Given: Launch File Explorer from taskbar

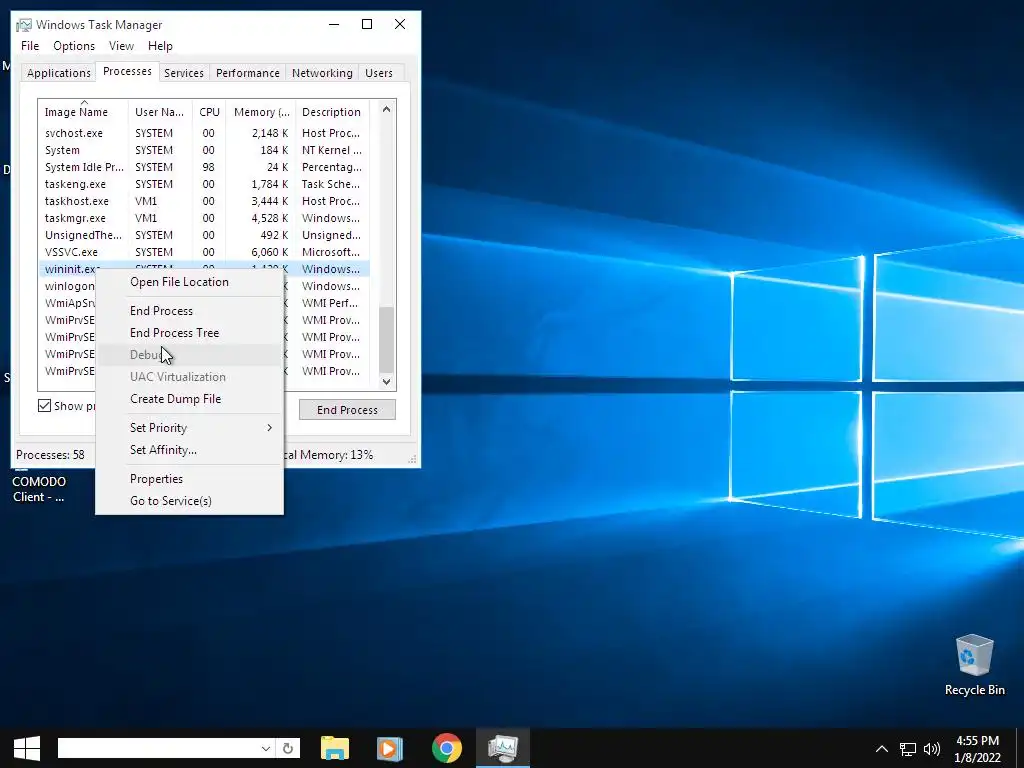Looking at the screenshot, I should tap(335, 748).
